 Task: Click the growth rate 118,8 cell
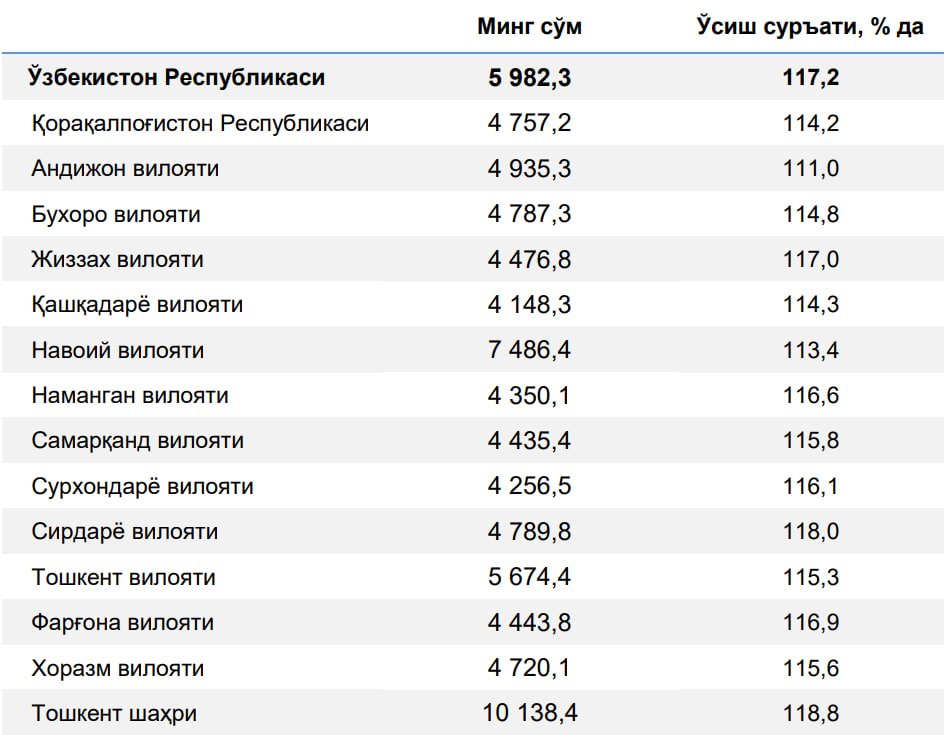(x=811, y=713)
